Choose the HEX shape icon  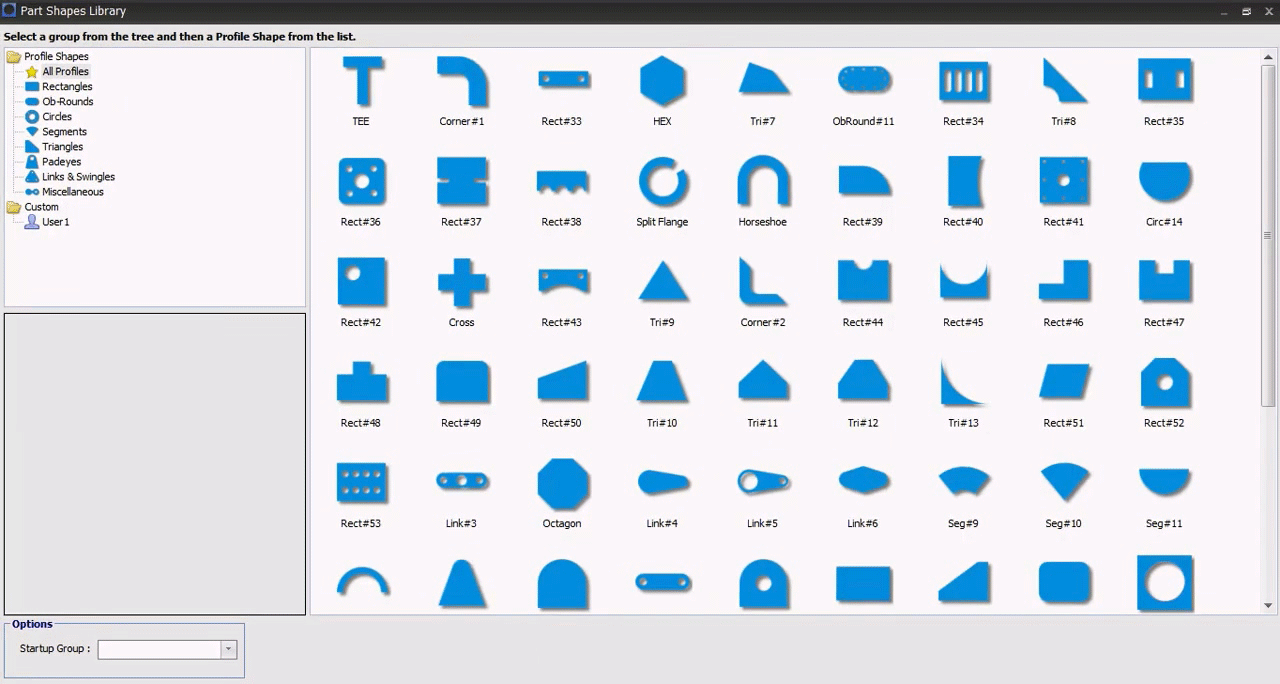[662, 82]
